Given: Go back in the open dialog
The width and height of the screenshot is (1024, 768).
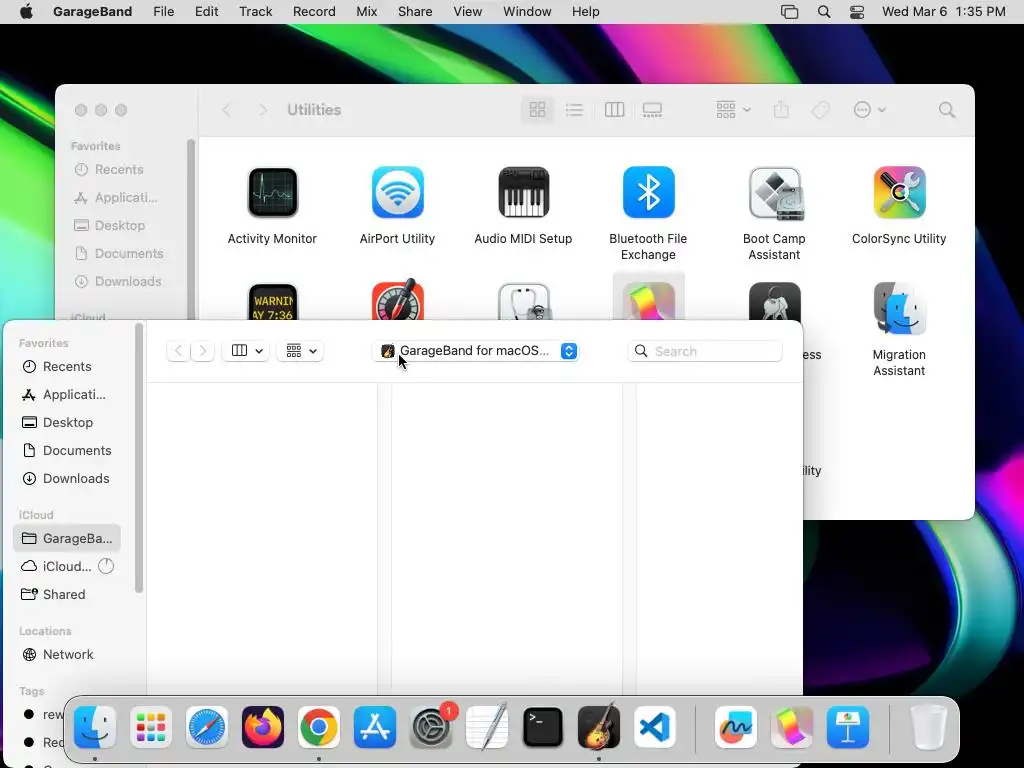Looking at the screenshot, I should [x=178, y=351].
